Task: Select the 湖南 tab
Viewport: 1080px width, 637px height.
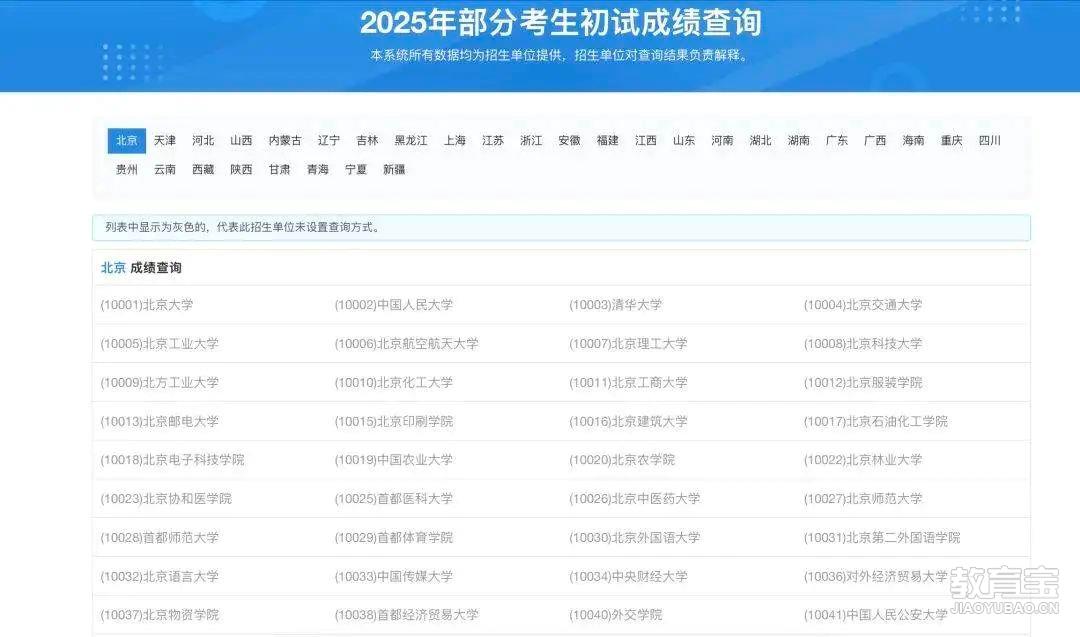Action: (799, 140)
